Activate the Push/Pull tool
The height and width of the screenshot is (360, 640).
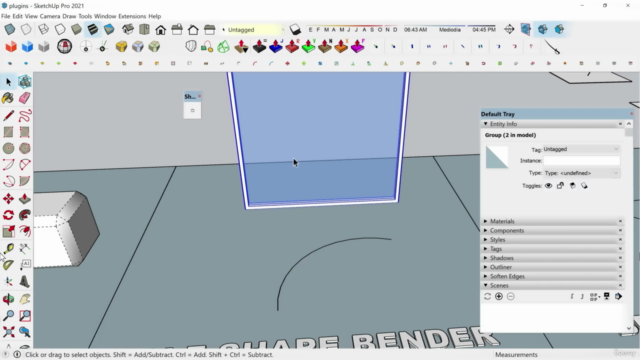point(24,199)
